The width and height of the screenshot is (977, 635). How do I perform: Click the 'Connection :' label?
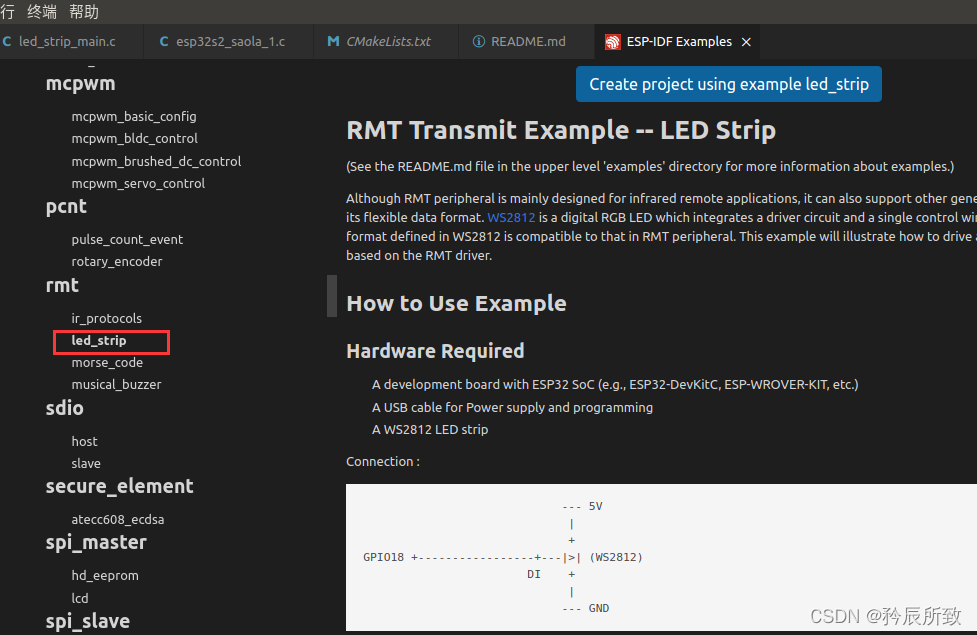(x=383, y=462)
